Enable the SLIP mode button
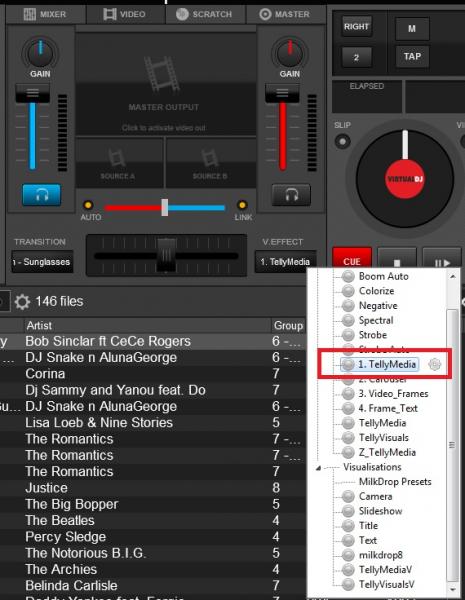Viewport: 465px width, 600px height. (342, 142)
